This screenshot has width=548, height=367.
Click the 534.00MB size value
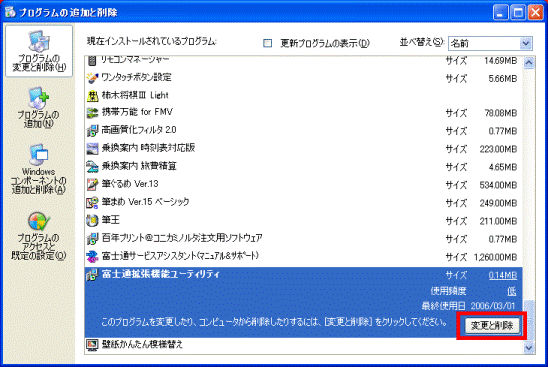(498, 185)
